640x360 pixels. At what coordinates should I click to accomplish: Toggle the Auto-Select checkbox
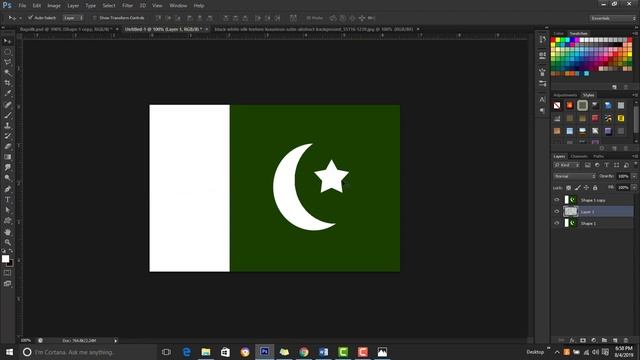(x=30, y=18)
